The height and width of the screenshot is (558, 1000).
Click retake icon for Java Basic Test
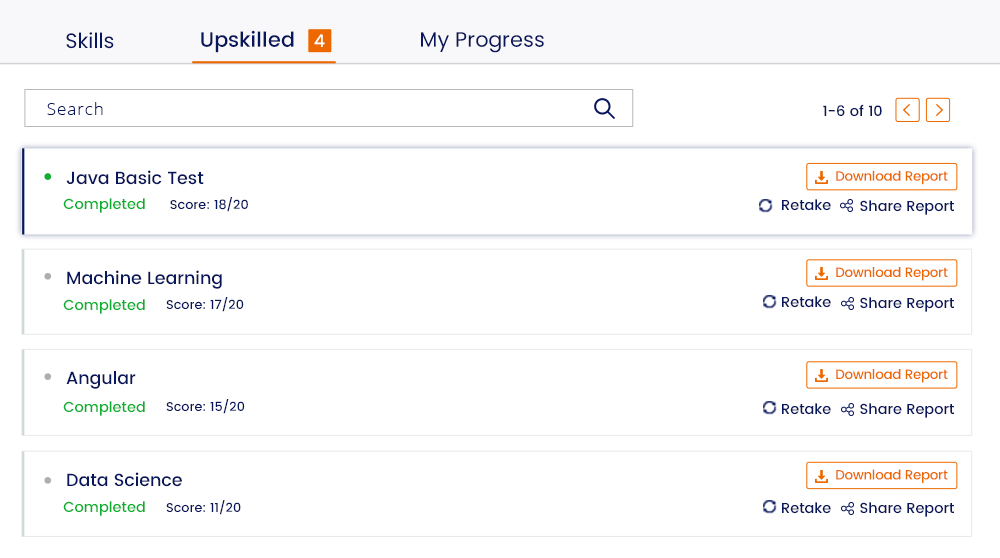point(765,205)
